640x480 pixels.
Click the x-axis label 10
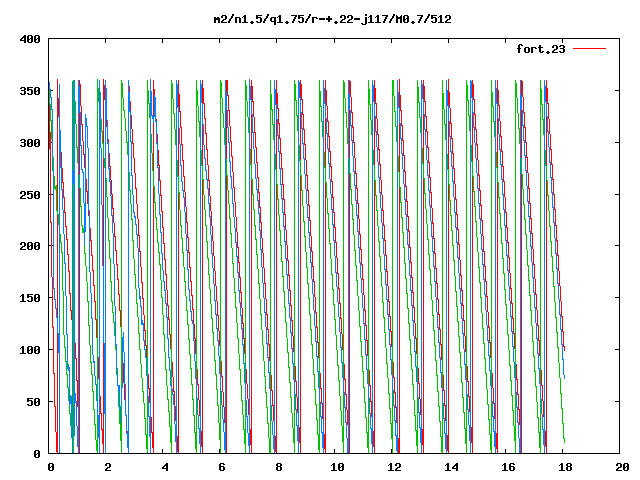coord(337,467)
